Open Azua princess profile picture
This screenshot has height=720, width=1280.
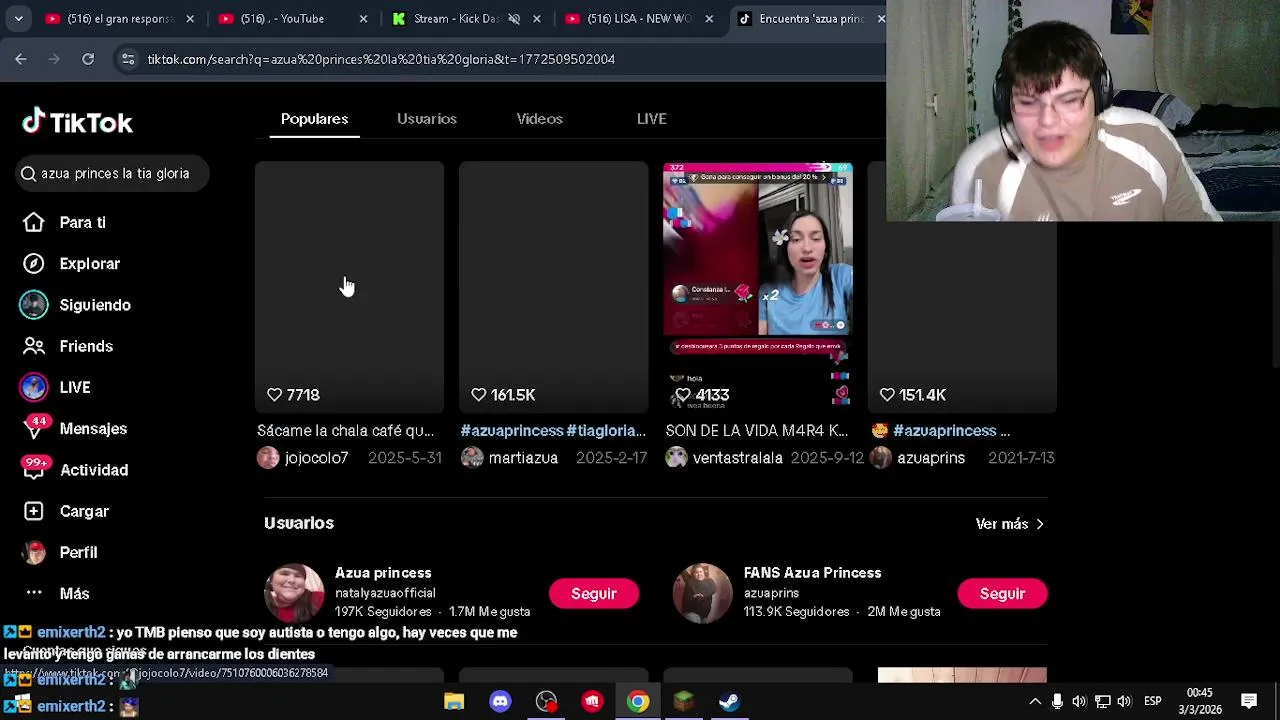[294, 593]
